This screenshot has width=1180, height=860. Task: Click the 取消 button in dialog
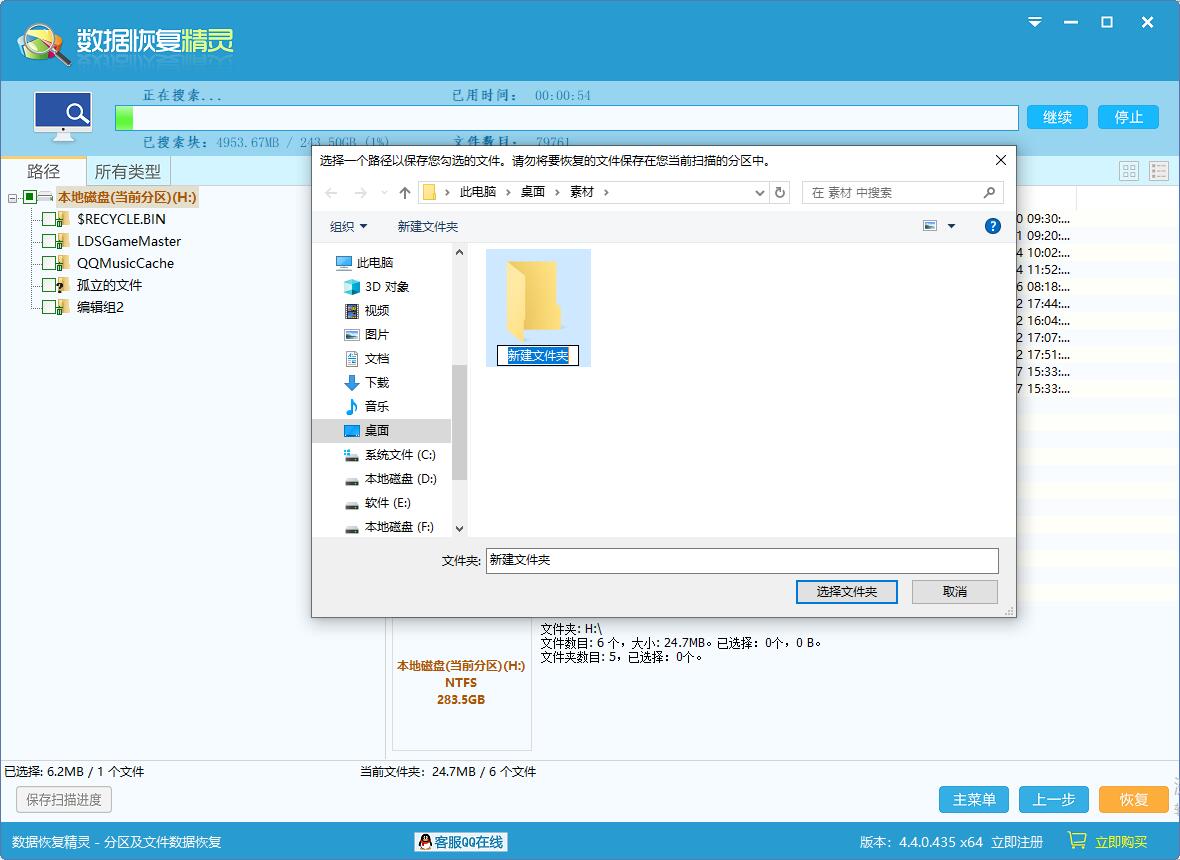(955, 592)
